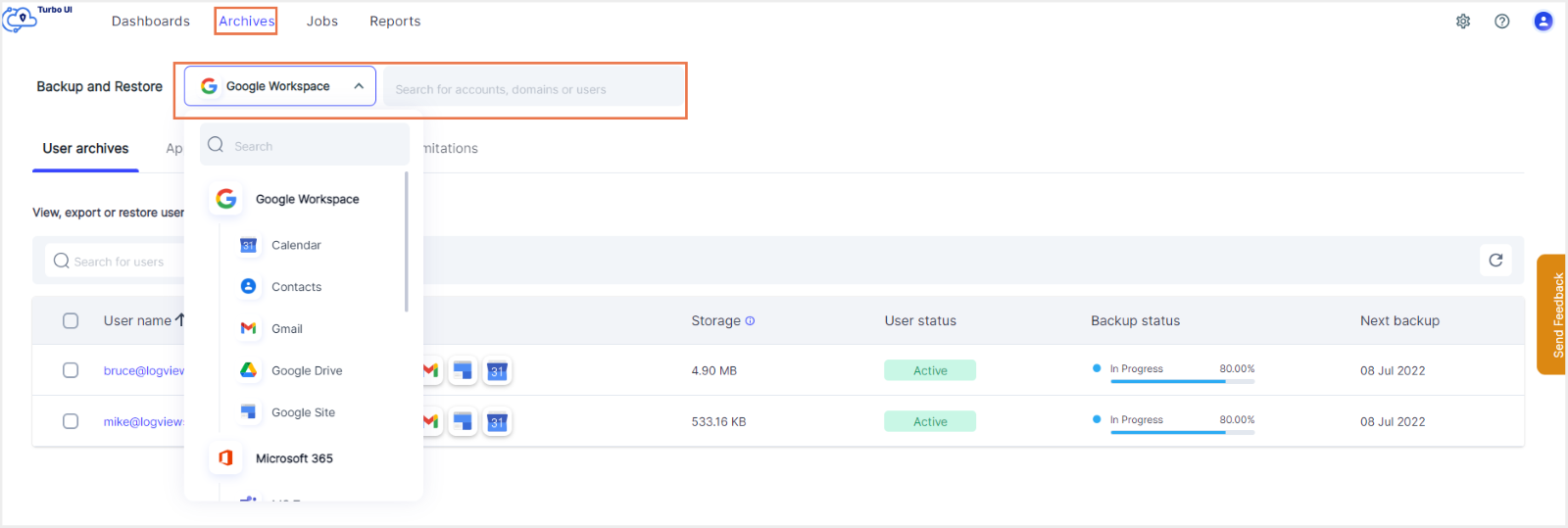1568x528 pixels.
Task: Focus the Search for accounts, domains or users field
Action: [x=534, y=88]
